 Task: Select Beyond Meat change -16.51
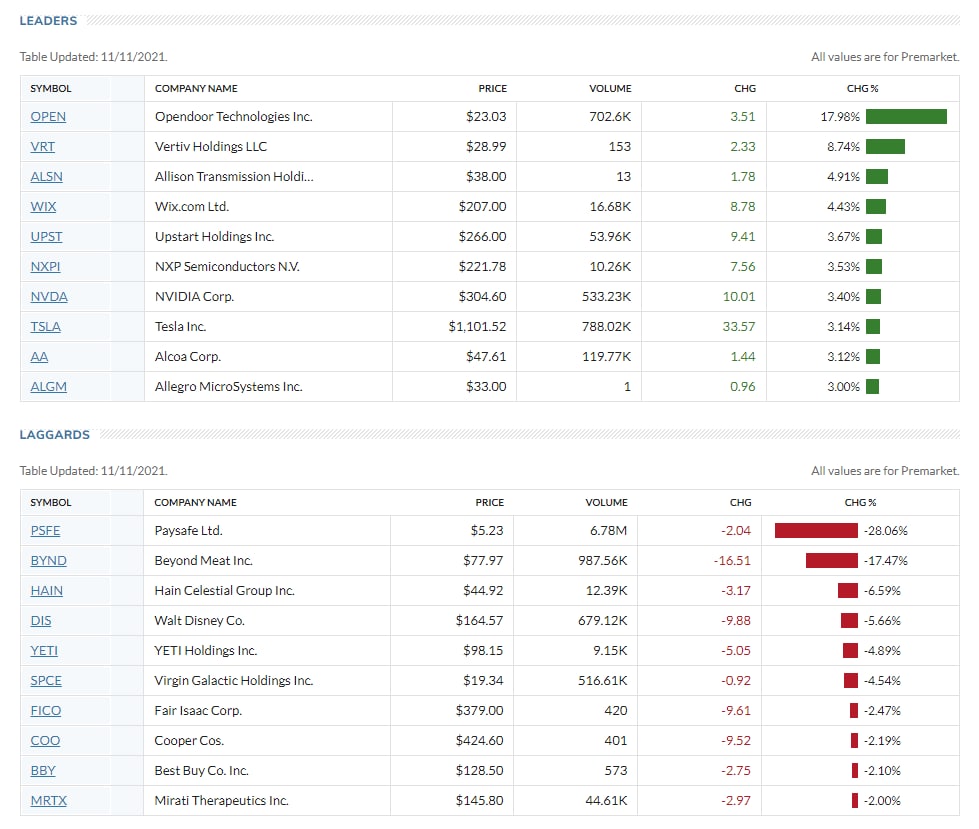(x=732, y=561)
